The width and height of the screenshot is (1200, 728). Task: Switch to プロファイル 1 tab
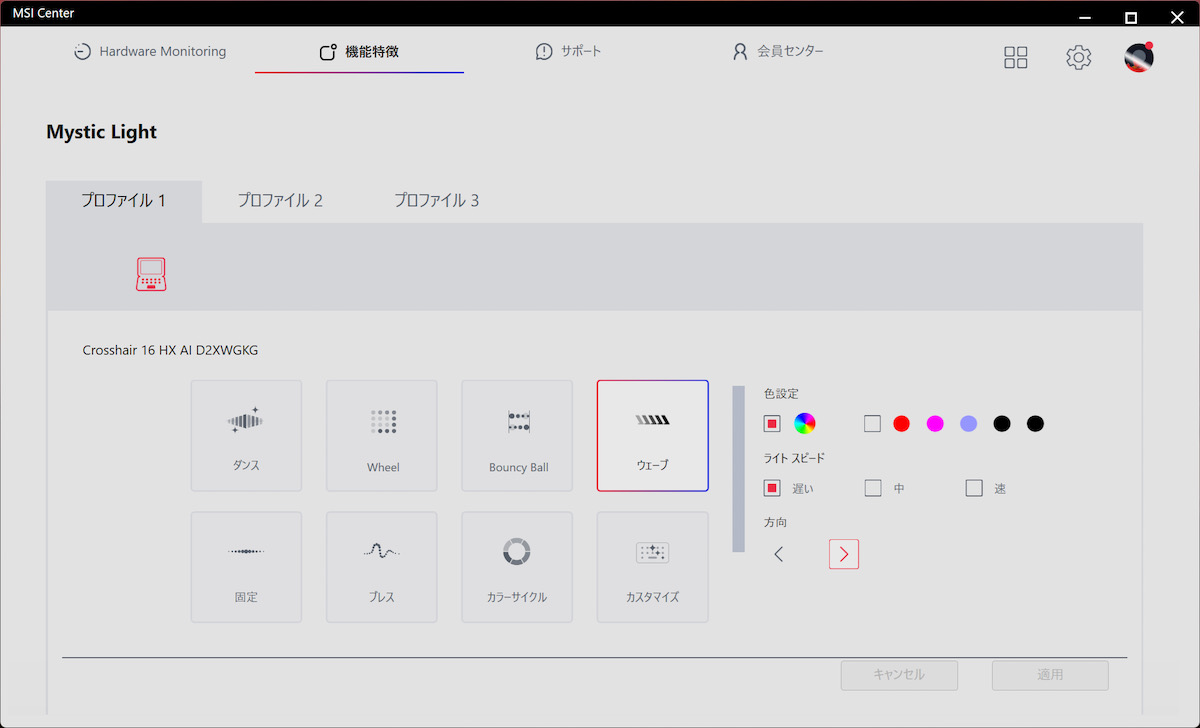click(x=124, y=201)
